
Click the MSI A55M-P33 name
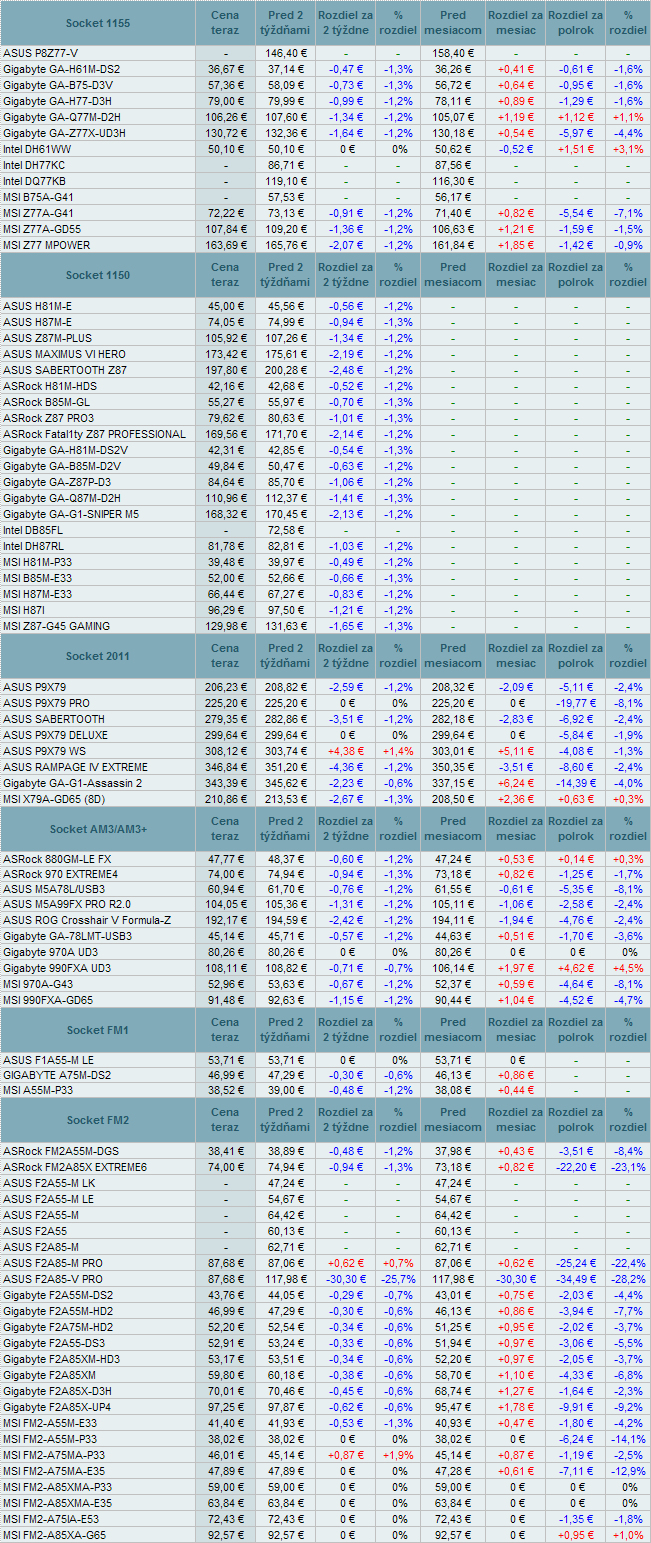(40, 1091)
